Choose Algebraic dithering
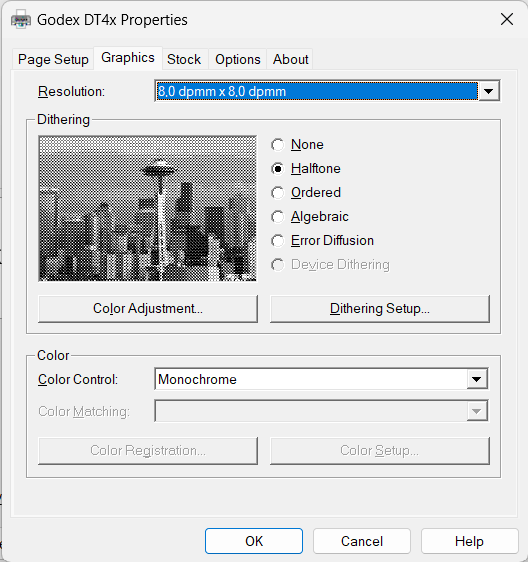 (278, 217)
